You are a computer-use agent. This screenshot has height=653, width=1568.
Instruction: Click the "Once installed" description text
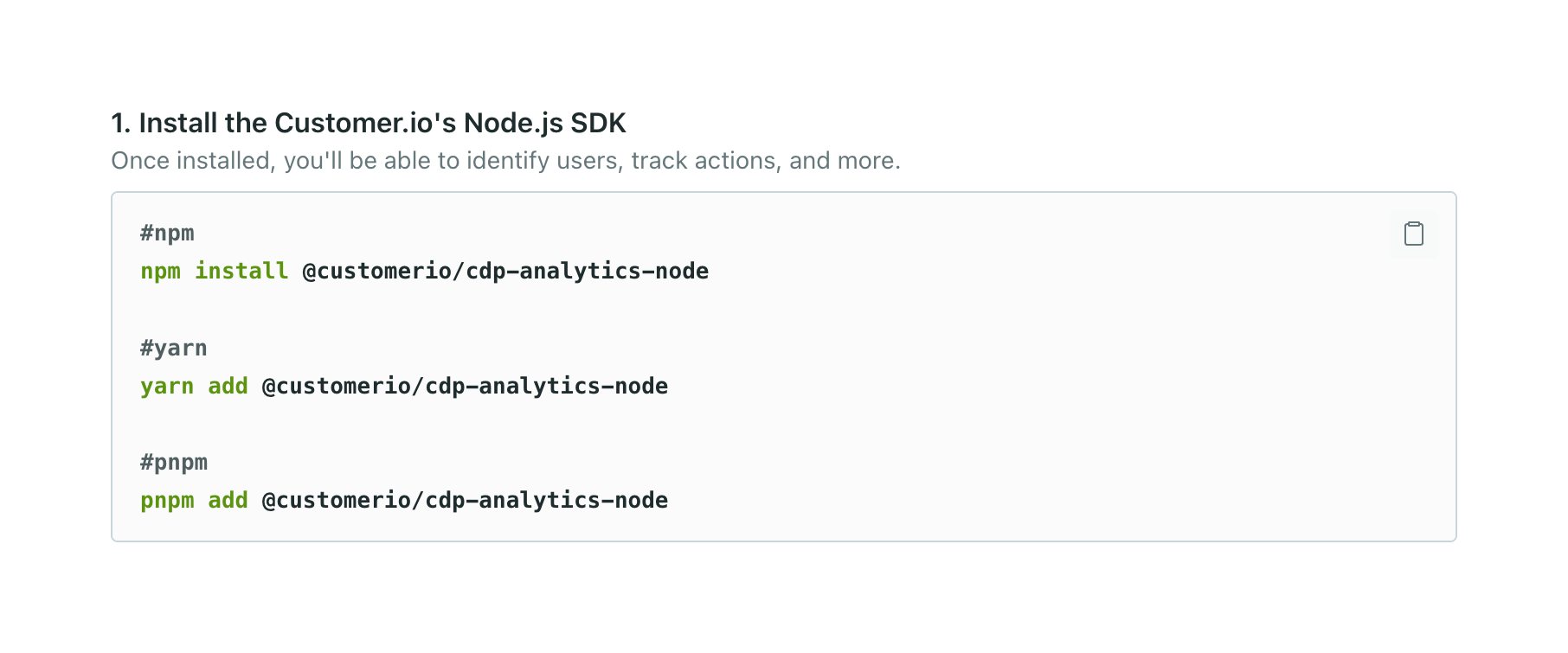click(x=505, y=161)
